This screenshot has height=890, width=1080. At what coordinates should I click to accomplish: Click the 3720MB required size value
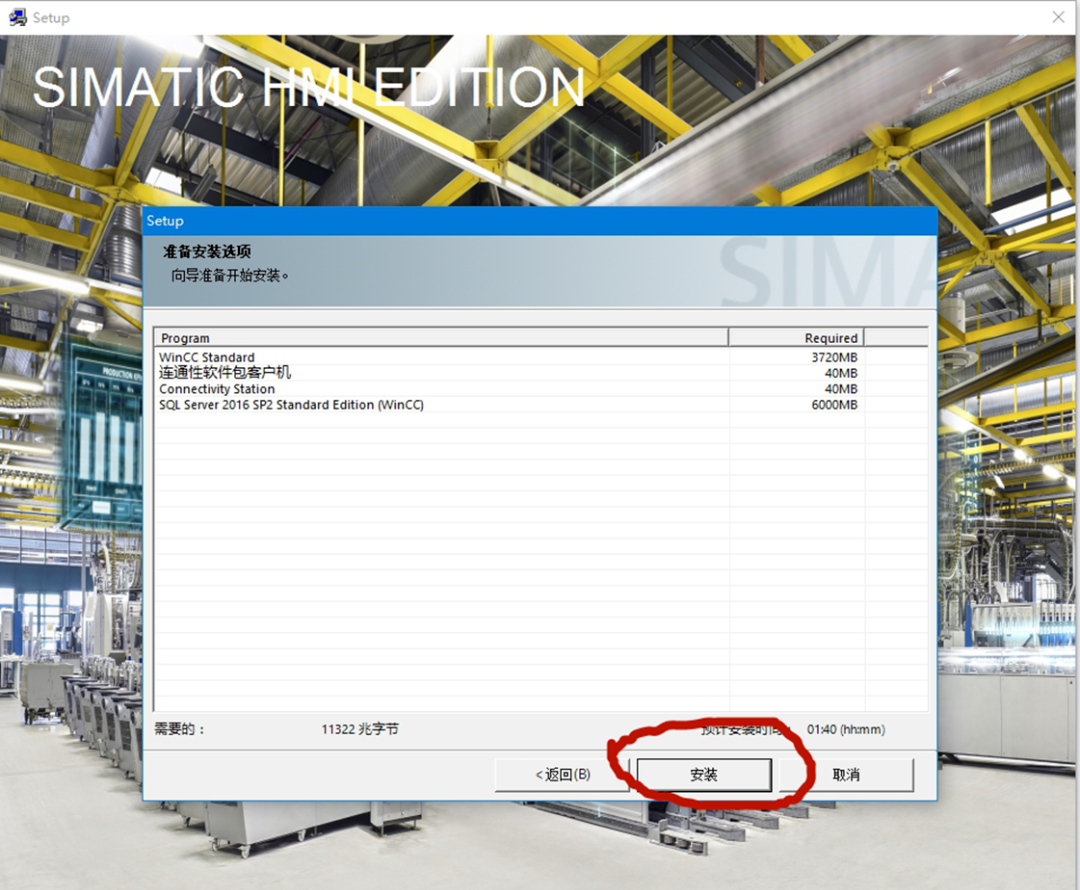pyautogui.click(x=834, y=358)
